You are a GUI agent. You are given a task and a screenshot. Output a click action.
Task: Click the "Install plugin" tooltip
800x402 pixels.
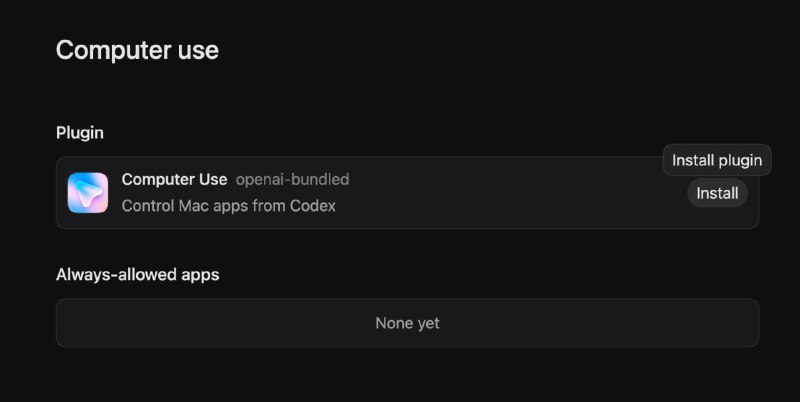pos(716,160)
